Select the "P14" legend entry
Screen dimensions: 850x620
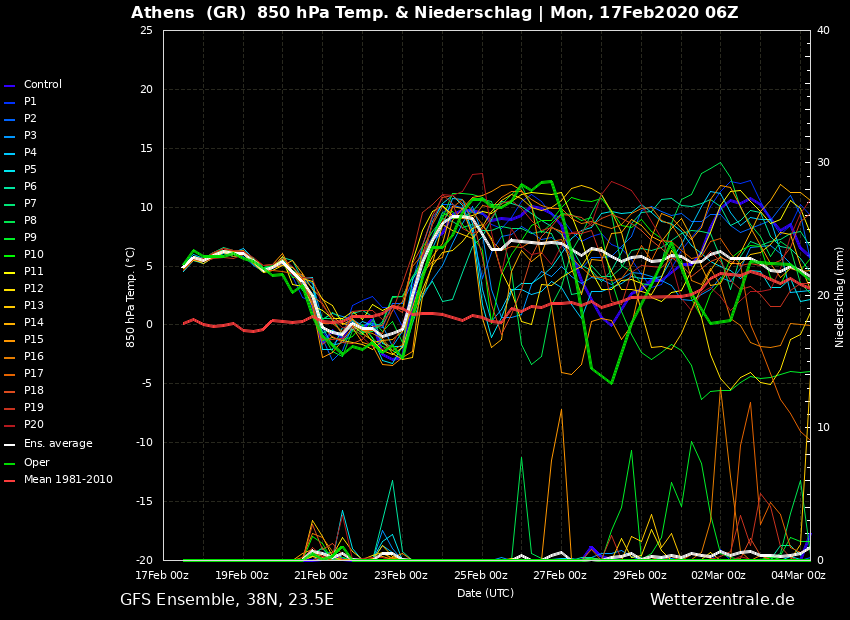(34, 322)
